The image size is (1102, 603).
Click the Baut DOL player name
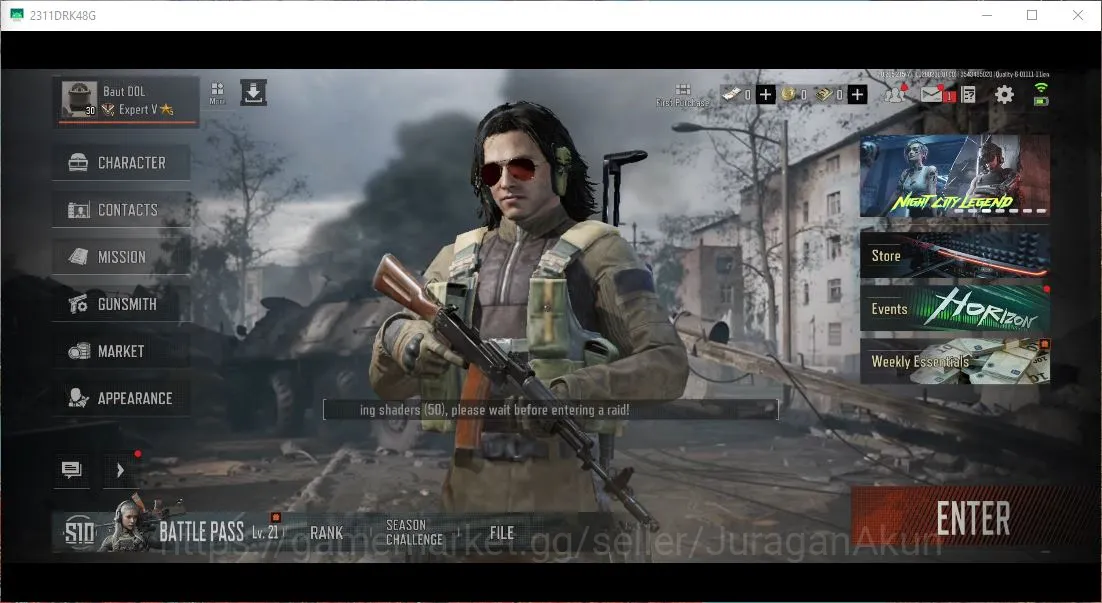pyautogui.click(x=124, y=91)
